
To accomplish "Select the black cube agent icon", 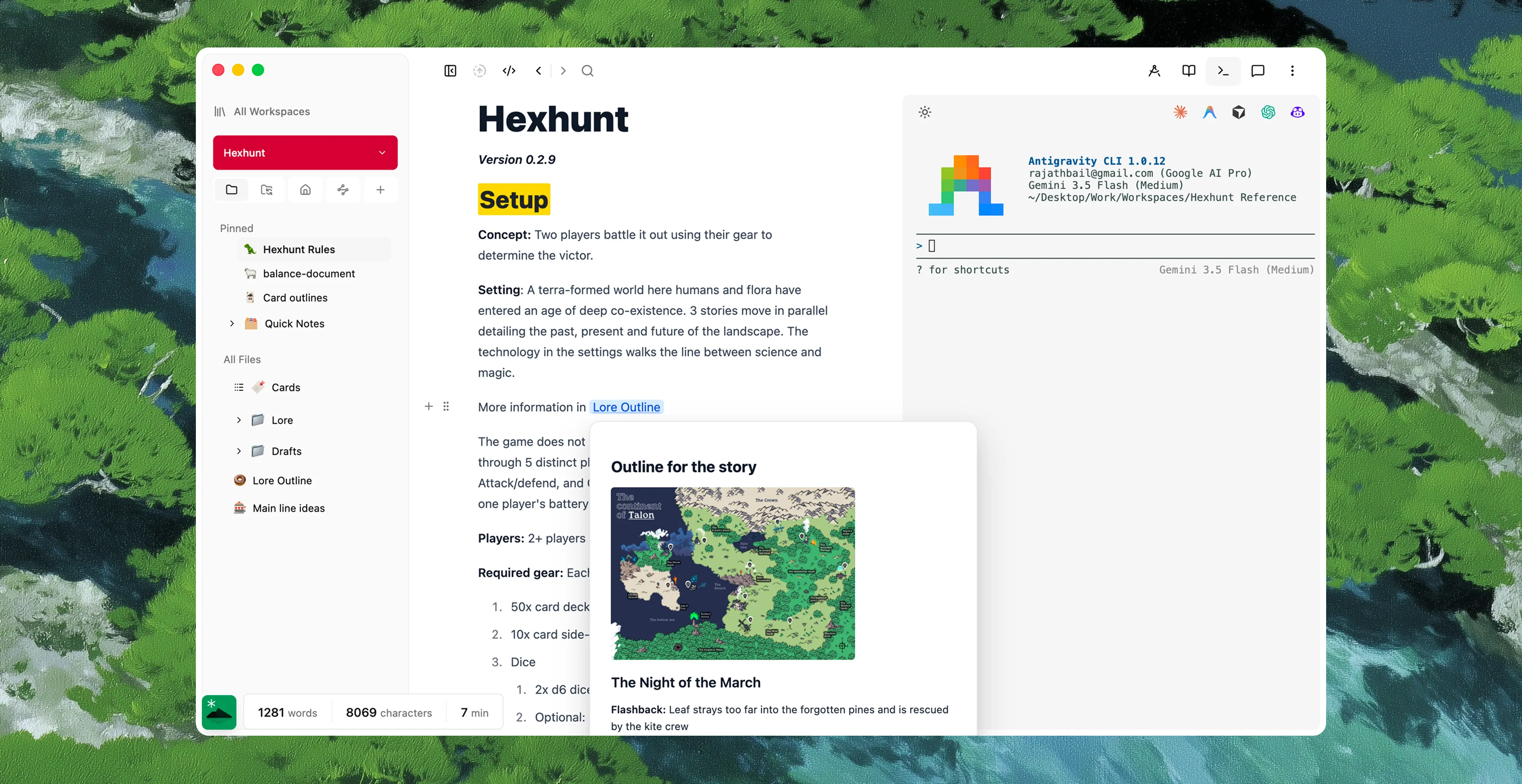I will (x=1239, y=112).
